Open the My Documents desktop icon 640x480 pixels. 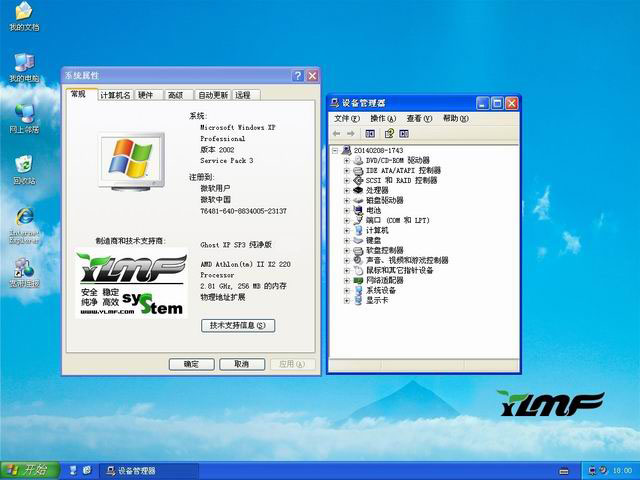tap(24, 16)
